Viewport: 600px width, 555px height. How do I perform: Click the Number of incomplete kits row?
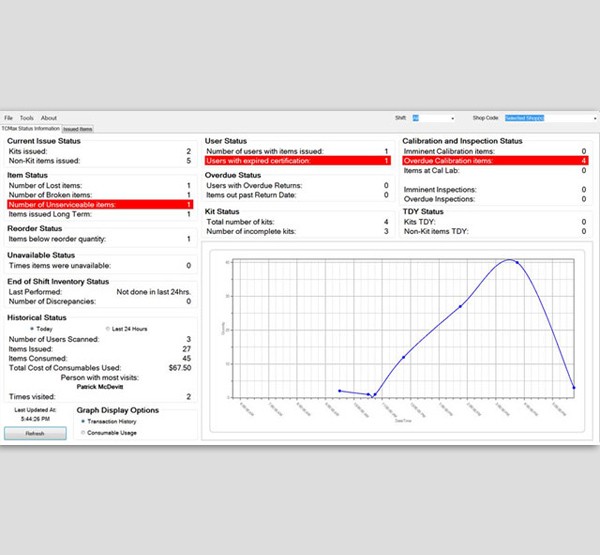(x=296, y=231)
